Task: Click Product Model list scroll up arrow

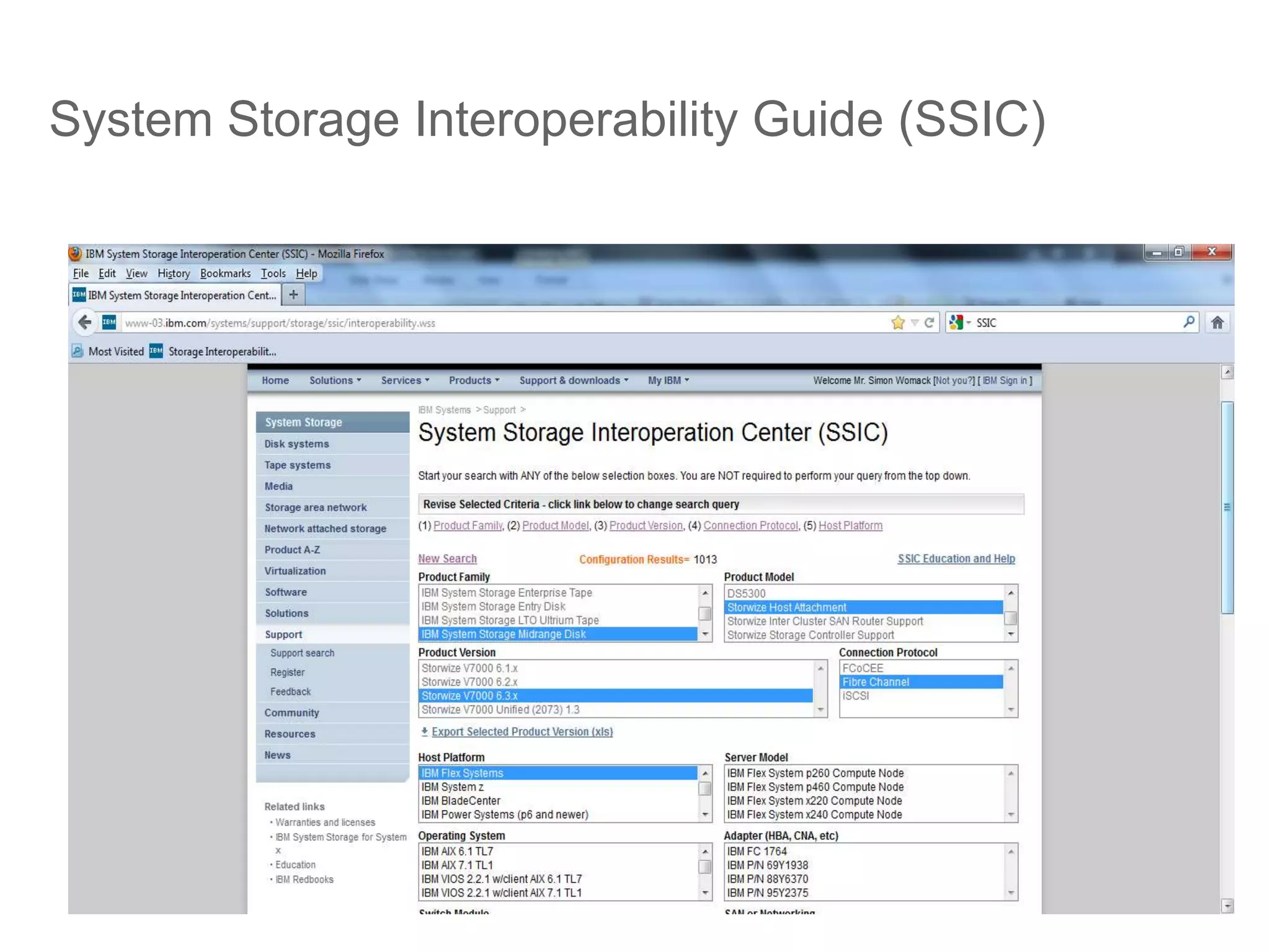Action: [x=1011, y=593]
